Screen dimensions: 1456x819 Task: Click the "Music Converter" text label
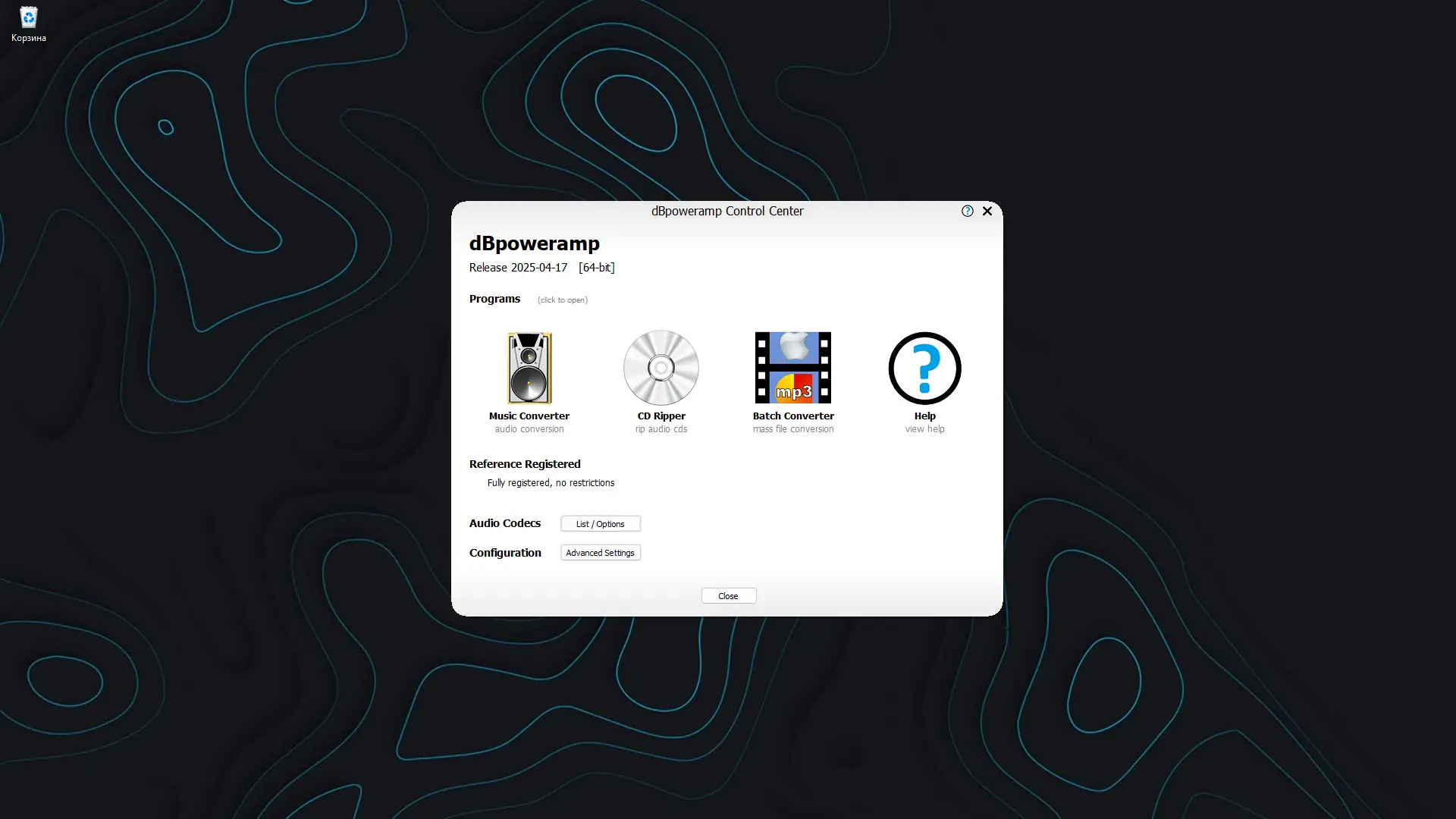point(529,416)
